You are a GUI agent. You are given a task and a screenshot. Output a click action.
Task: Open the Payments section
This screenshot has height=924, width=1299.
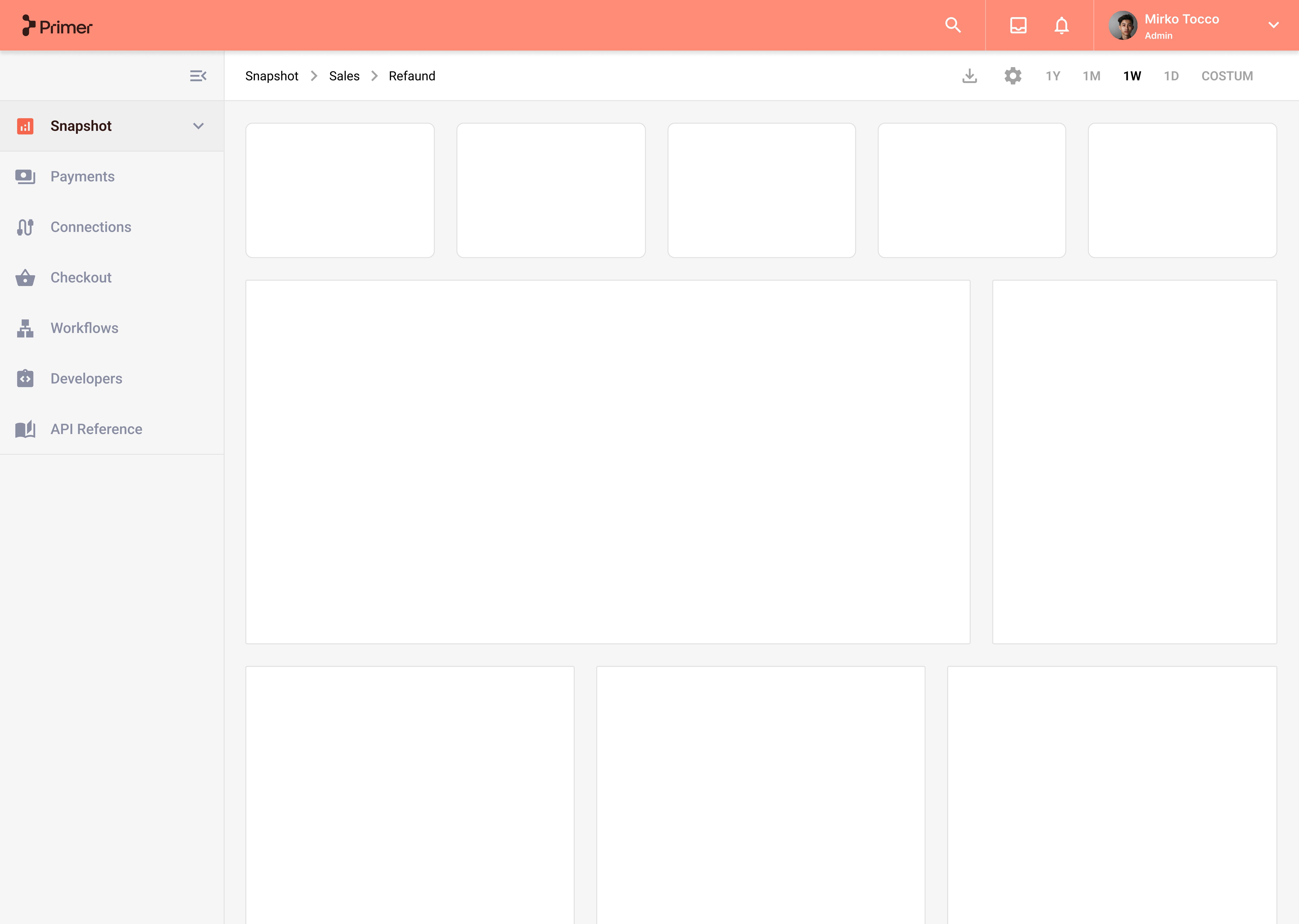(x=112, y=176)
